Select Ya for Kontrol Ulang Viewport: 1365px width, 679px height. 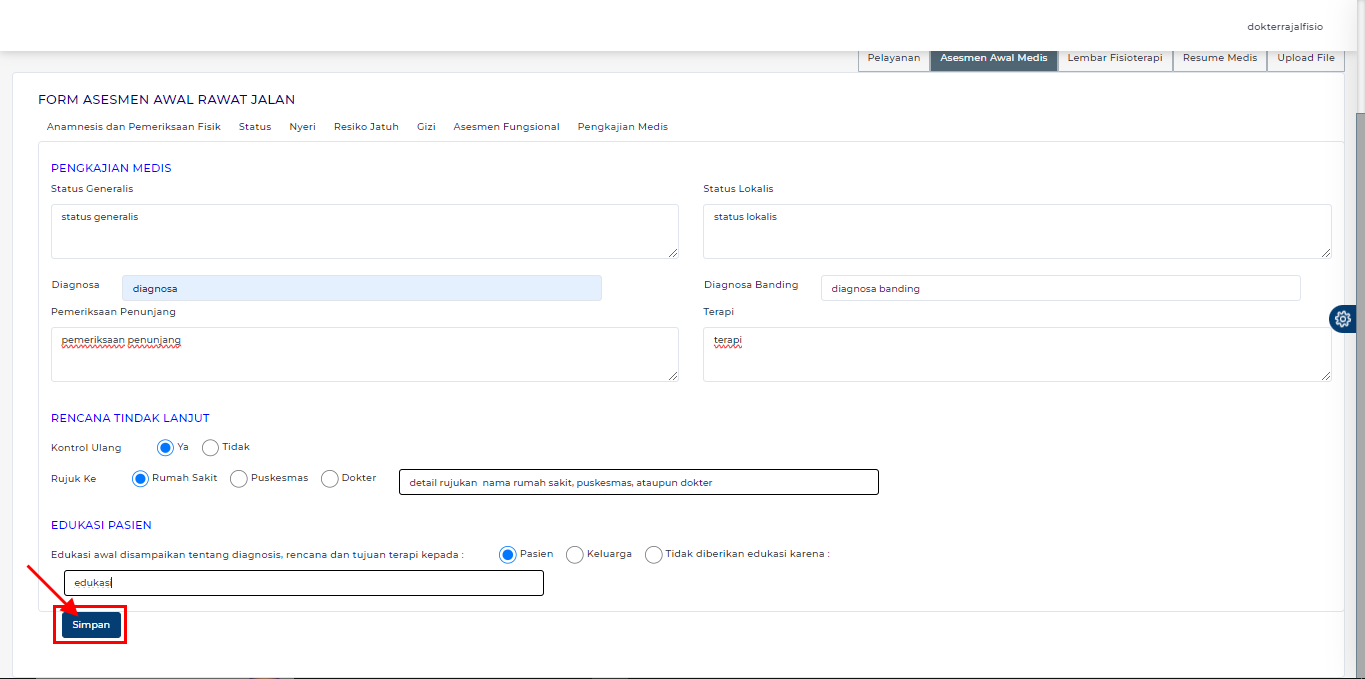(165, 448)
